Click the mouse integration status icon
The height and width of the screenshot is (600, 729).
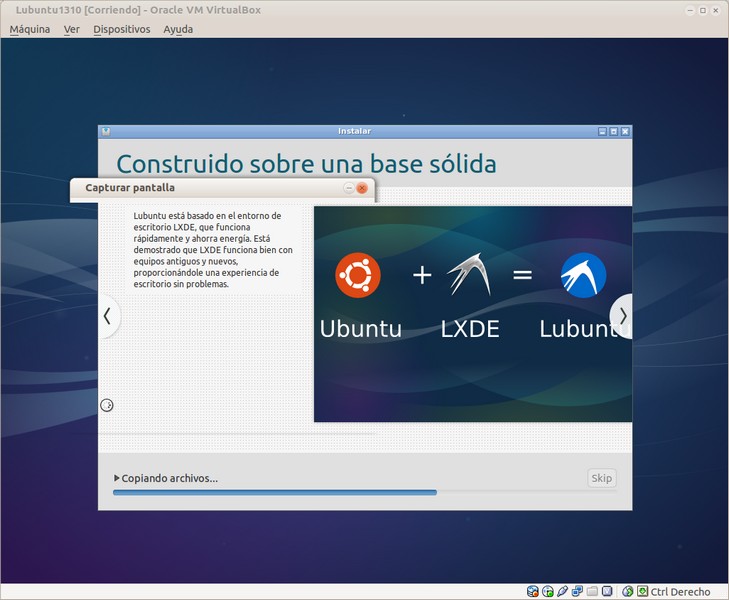(627, 592)
